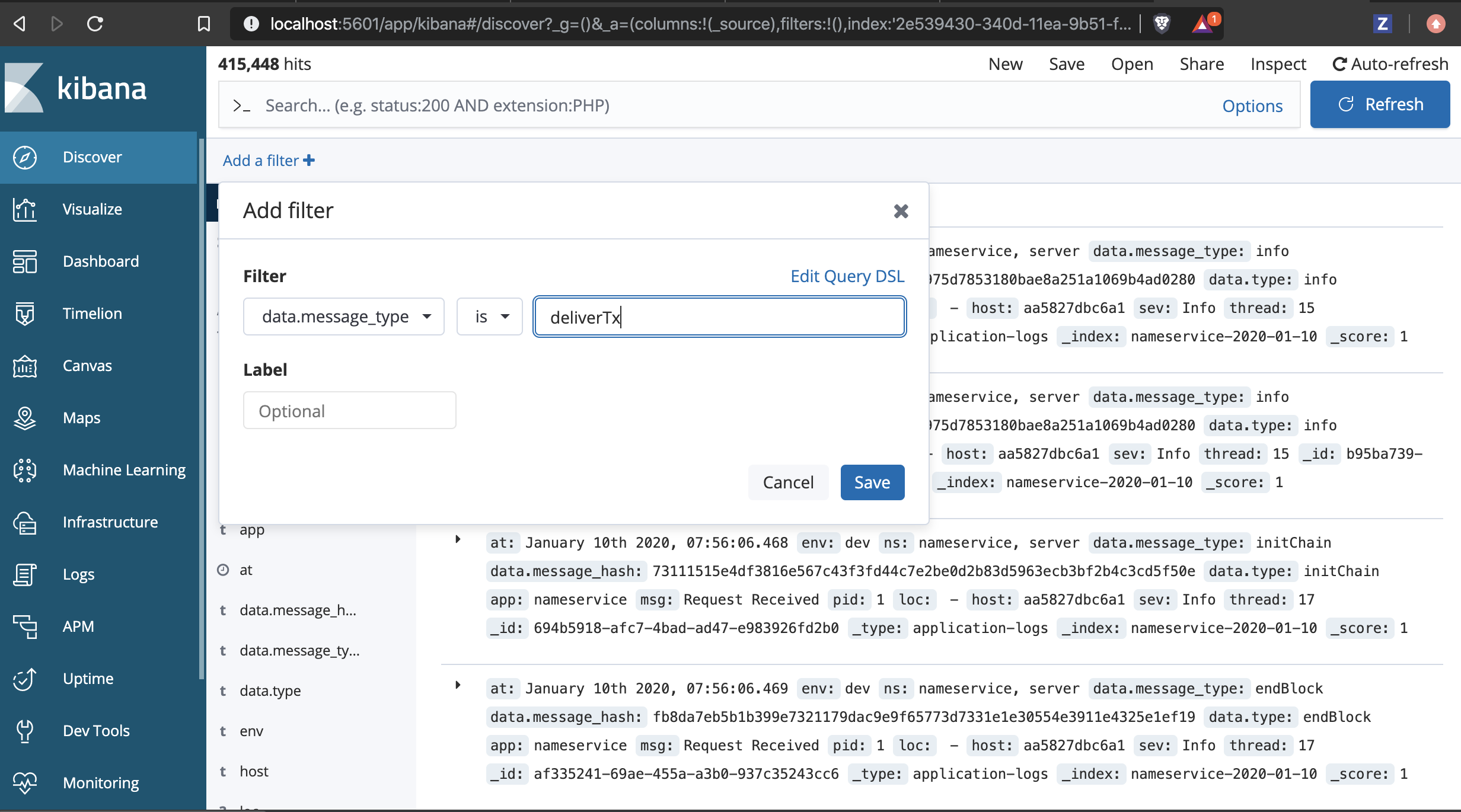Click the Maps sidebar icon
This screenshot has height=812, width=1461.
pos(24,418)
